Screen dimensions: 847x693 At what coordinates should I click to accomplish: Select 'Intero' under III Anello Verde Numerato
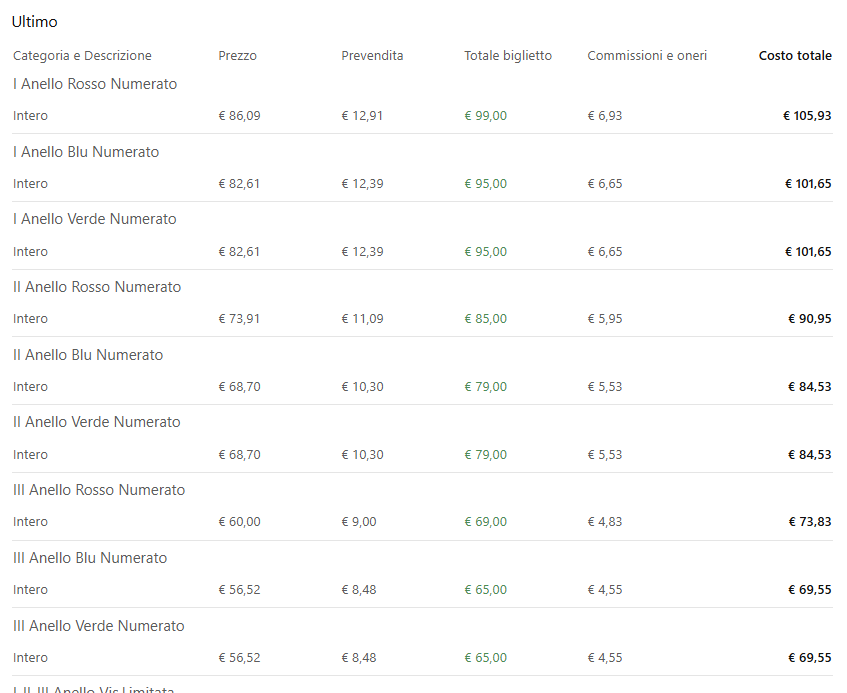pyautogui.click(x=30, y=658)
